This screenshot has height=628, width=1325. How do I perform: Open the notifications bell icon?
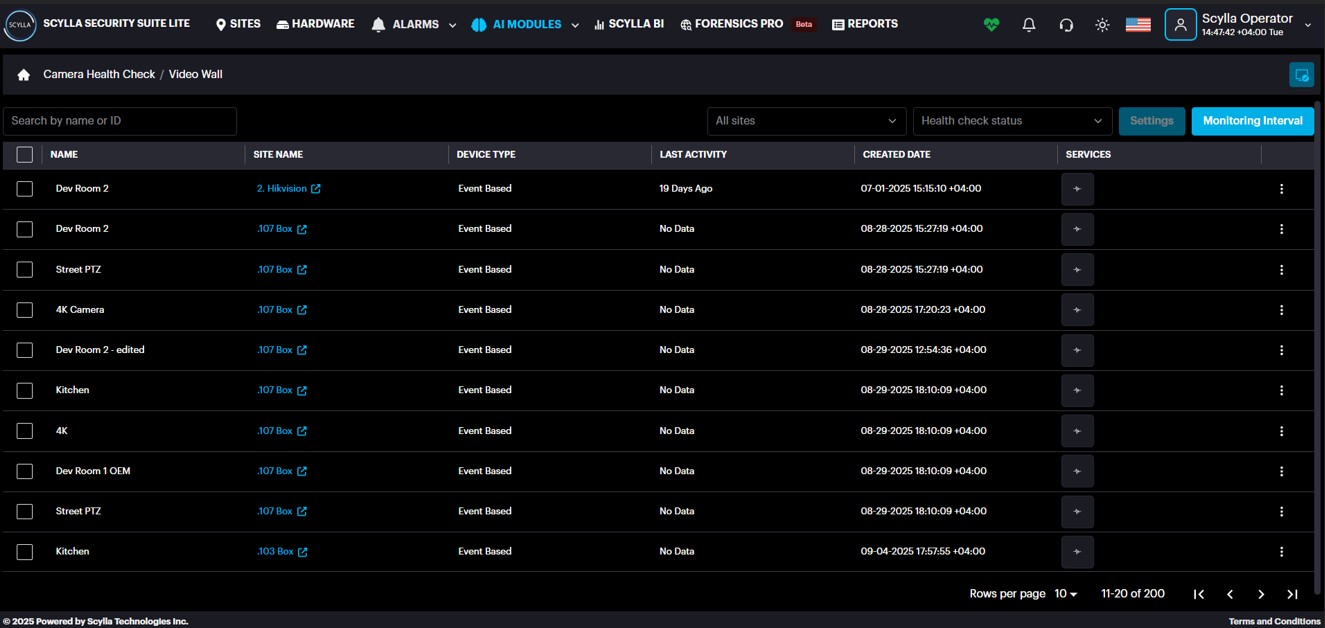pyautogui.click(x=1028, y=25)
